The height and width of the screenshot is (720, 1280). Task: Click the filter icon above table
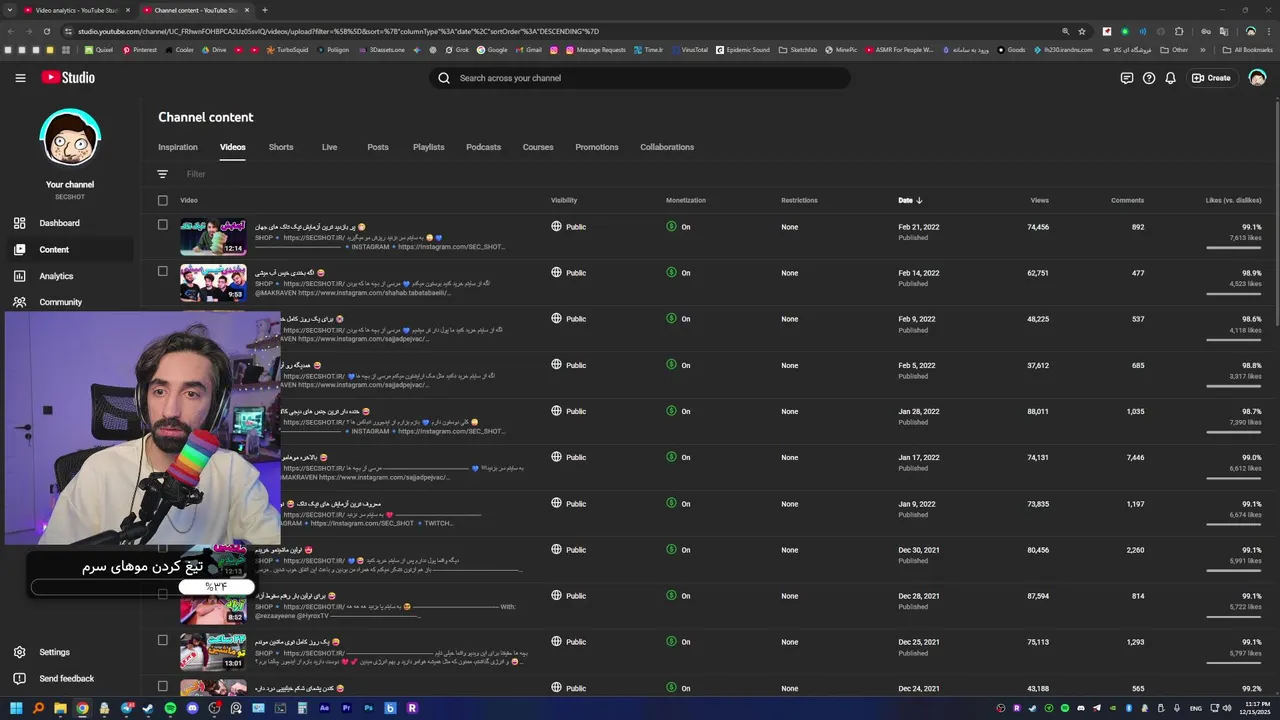pos(162,174)
